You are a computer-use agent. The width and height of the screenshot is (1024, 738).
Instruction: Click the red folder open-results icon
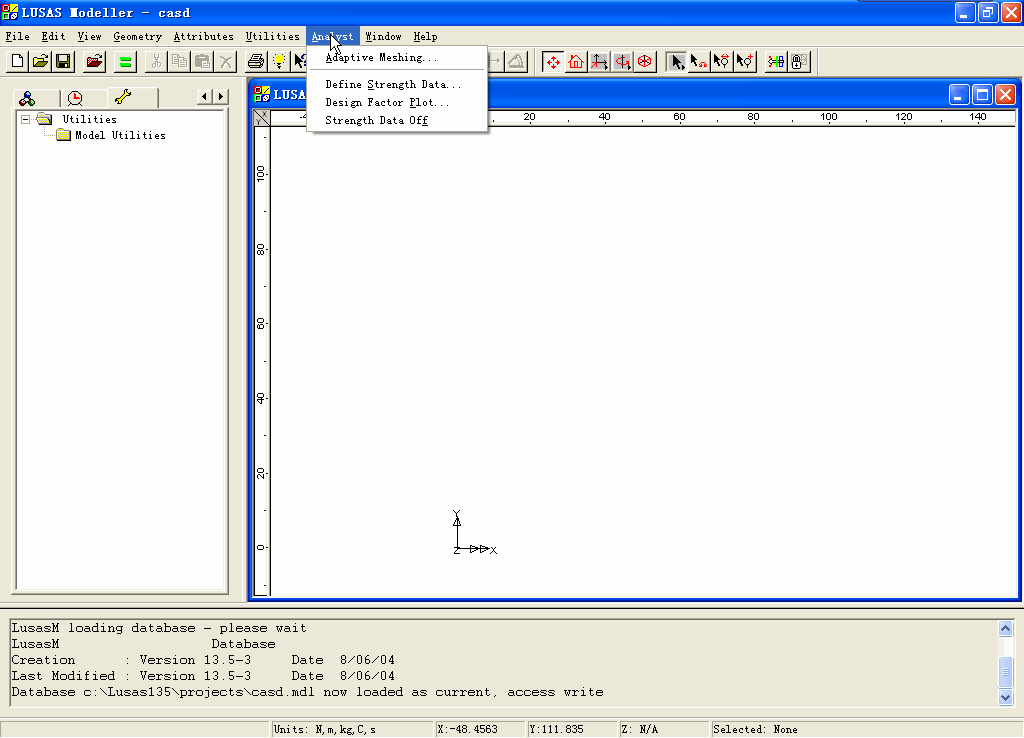click(x=95, y=62)
